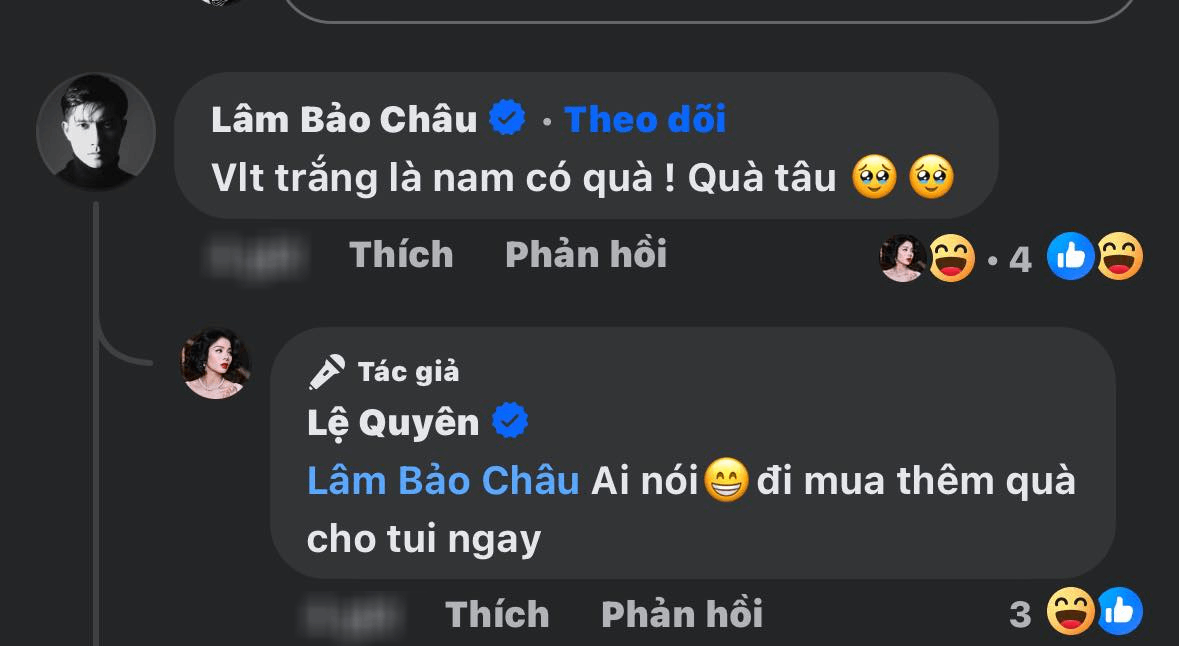Follow Lâm Bảo Châu via Theo dõi

pos(644,119)
